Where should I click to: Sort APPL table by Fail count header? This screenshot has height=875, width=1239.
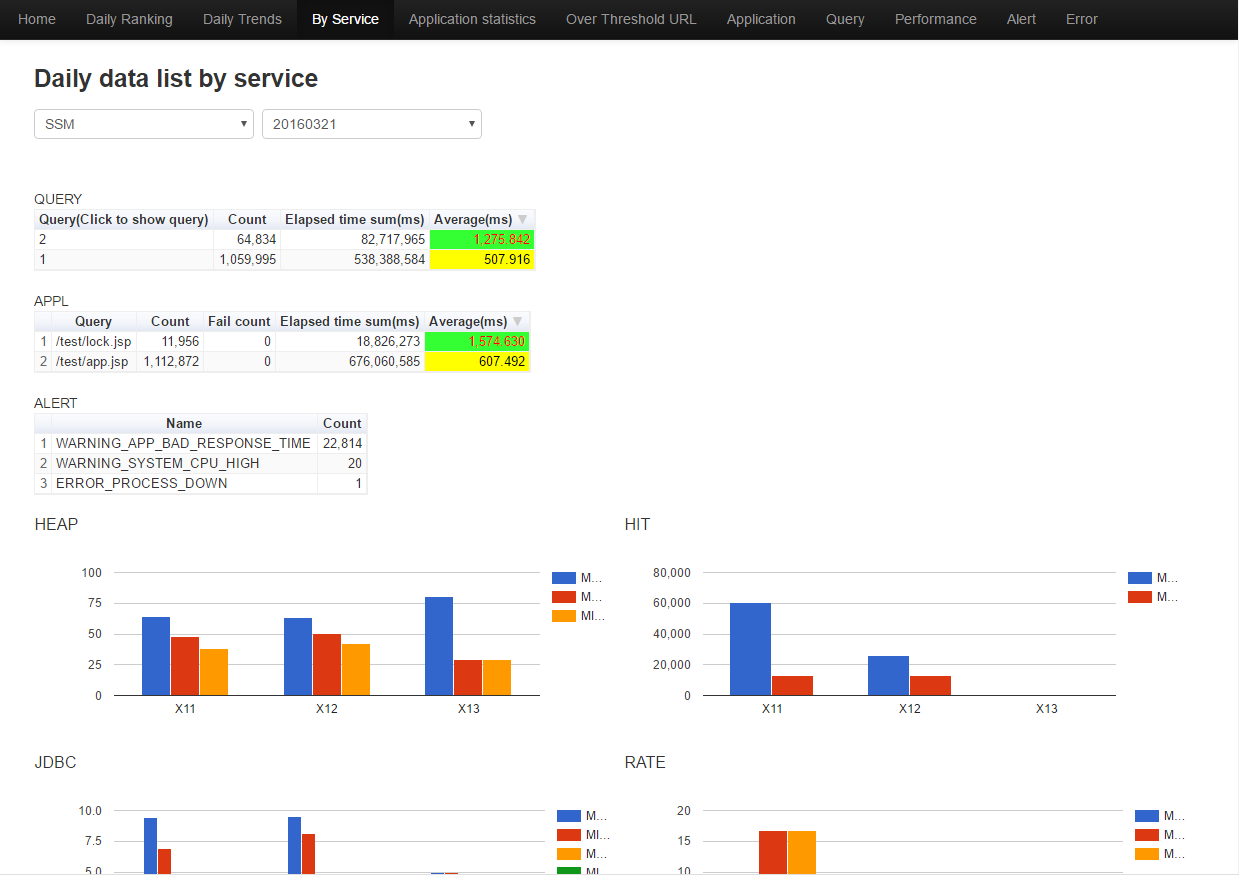pos(239,322)
